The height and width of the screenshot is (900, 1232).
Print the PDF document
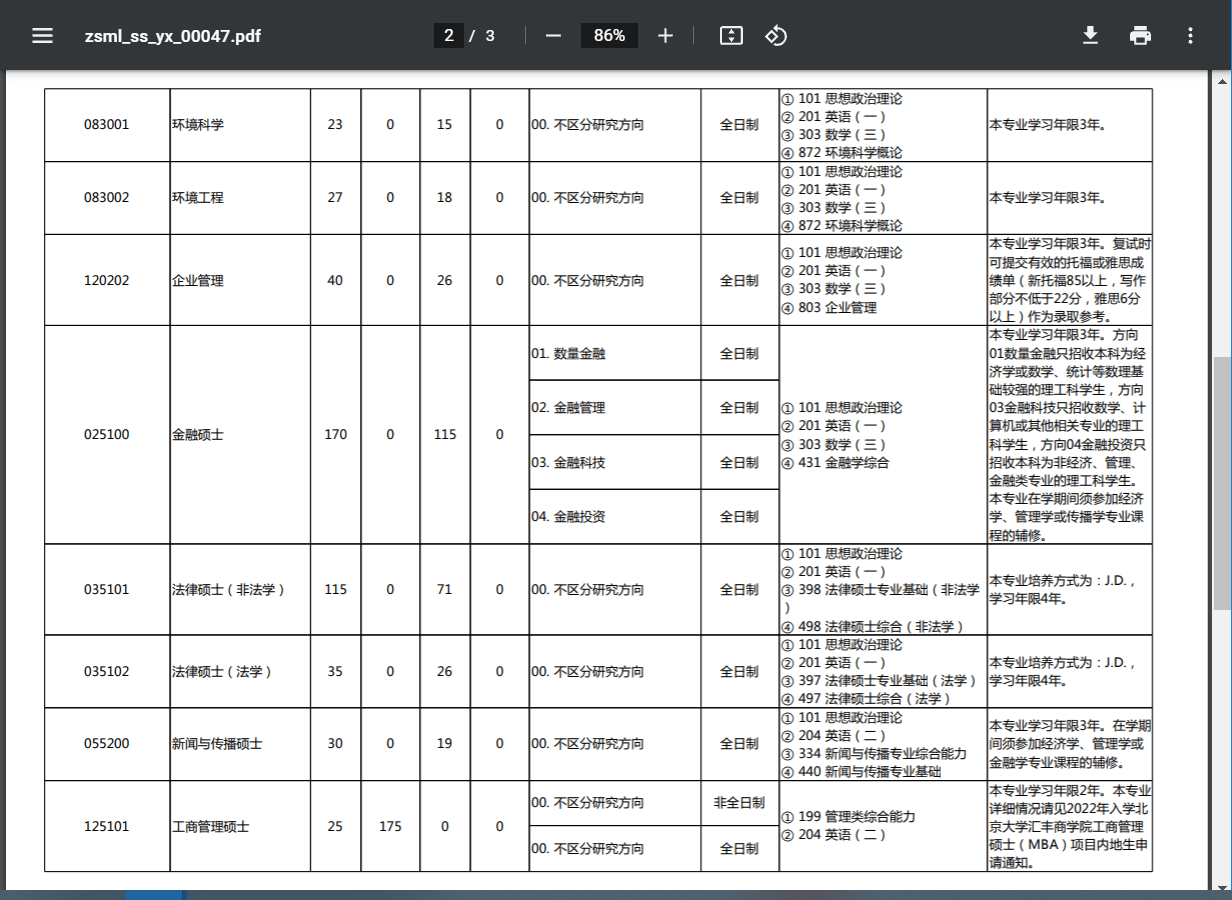coord(1140,36)
